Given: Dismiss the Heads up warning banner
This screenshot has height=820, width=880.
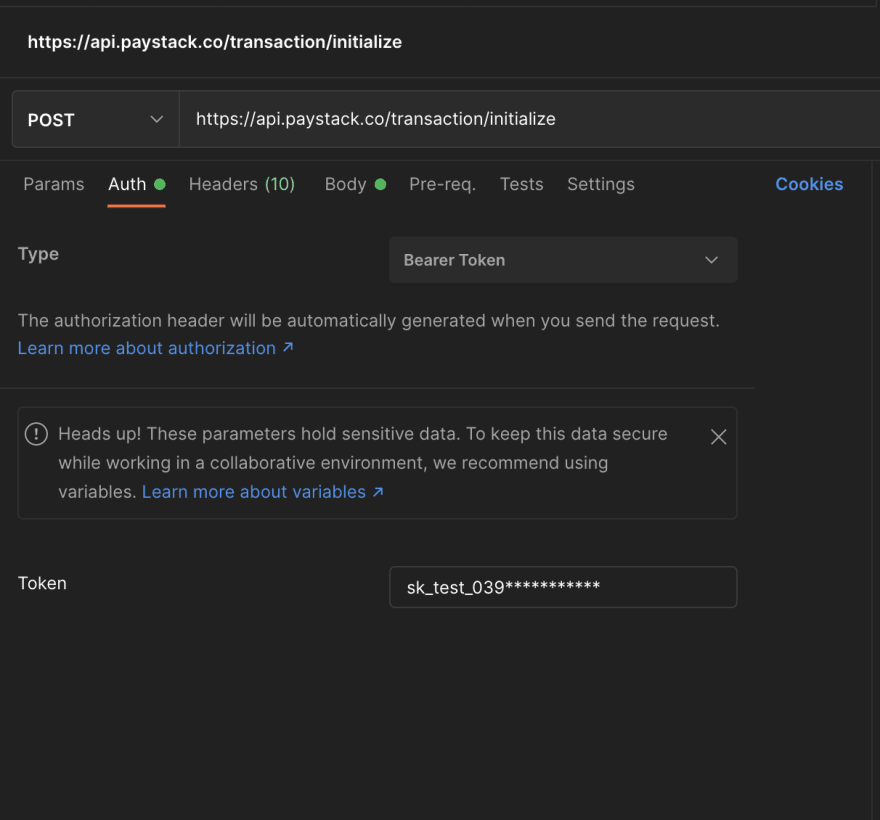Looking at the screenshot, I should 718,437.
